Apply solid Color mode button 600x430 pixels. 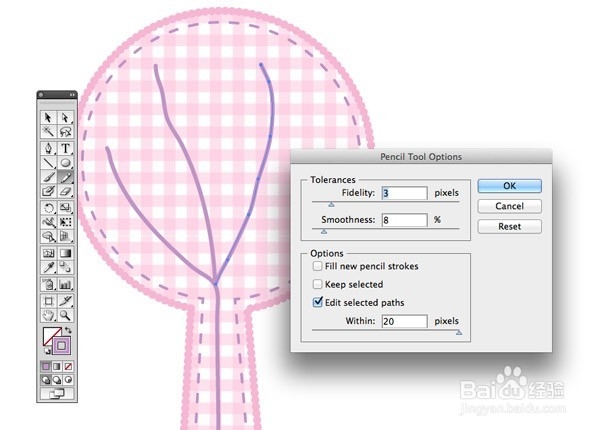[46, 366]
